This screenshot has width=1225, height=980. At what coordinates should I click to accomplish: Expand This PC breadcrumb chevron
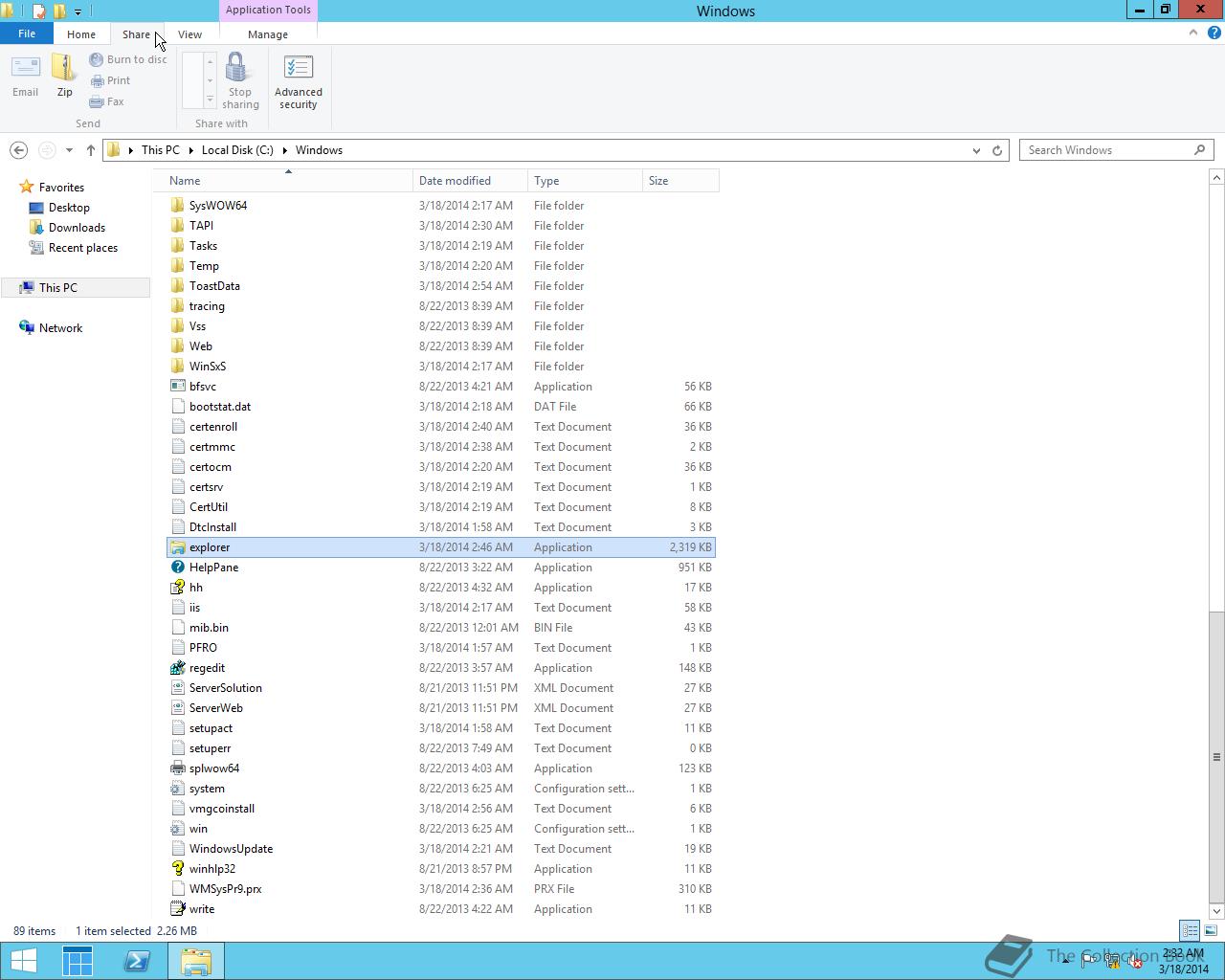point(190,150)
